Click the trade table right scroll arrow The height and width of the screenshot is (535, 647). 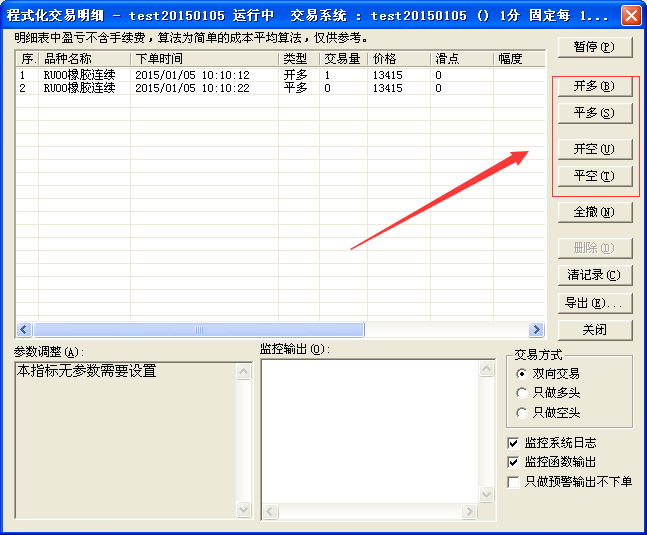pyautogui.click(x=537, y=330)
